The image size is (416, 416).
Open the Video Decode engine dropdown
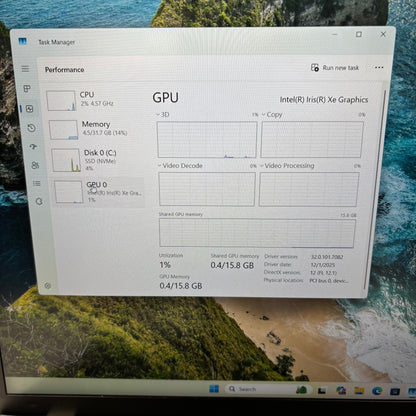coord(180,166)
